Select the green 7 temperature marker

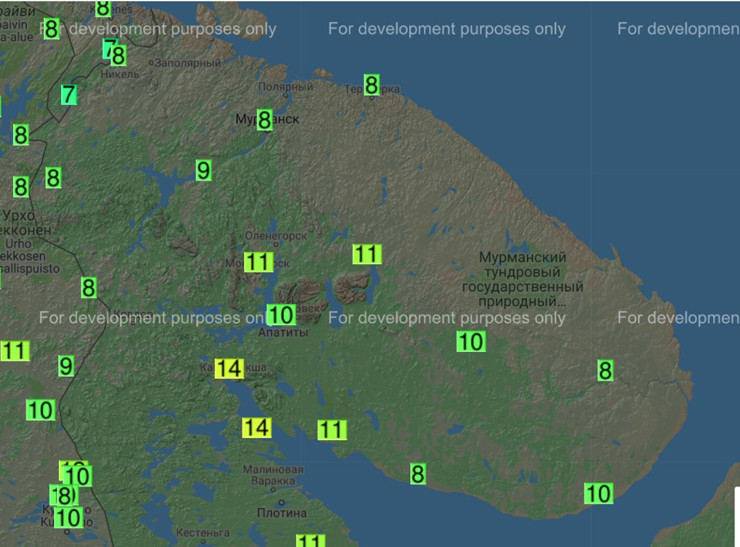pos(68,96)
